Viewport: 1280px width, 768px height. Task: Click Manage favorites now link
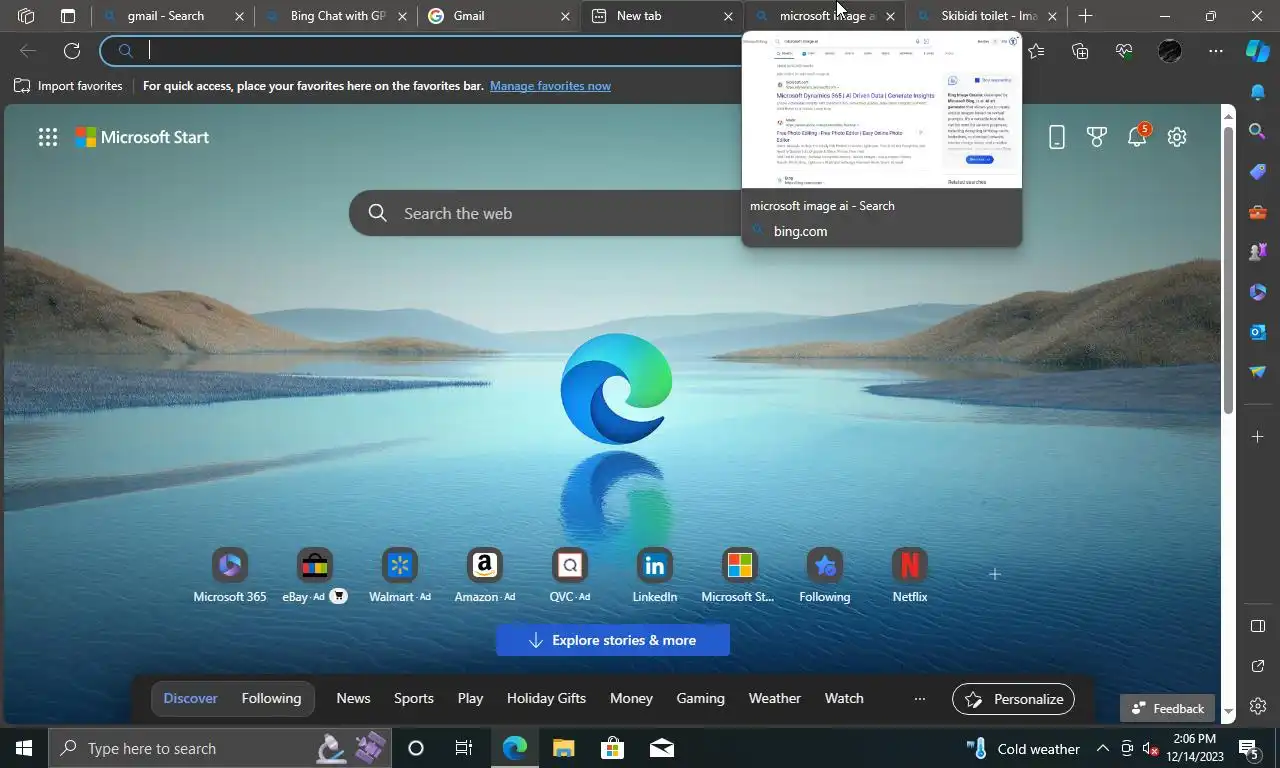click(550, 86)
